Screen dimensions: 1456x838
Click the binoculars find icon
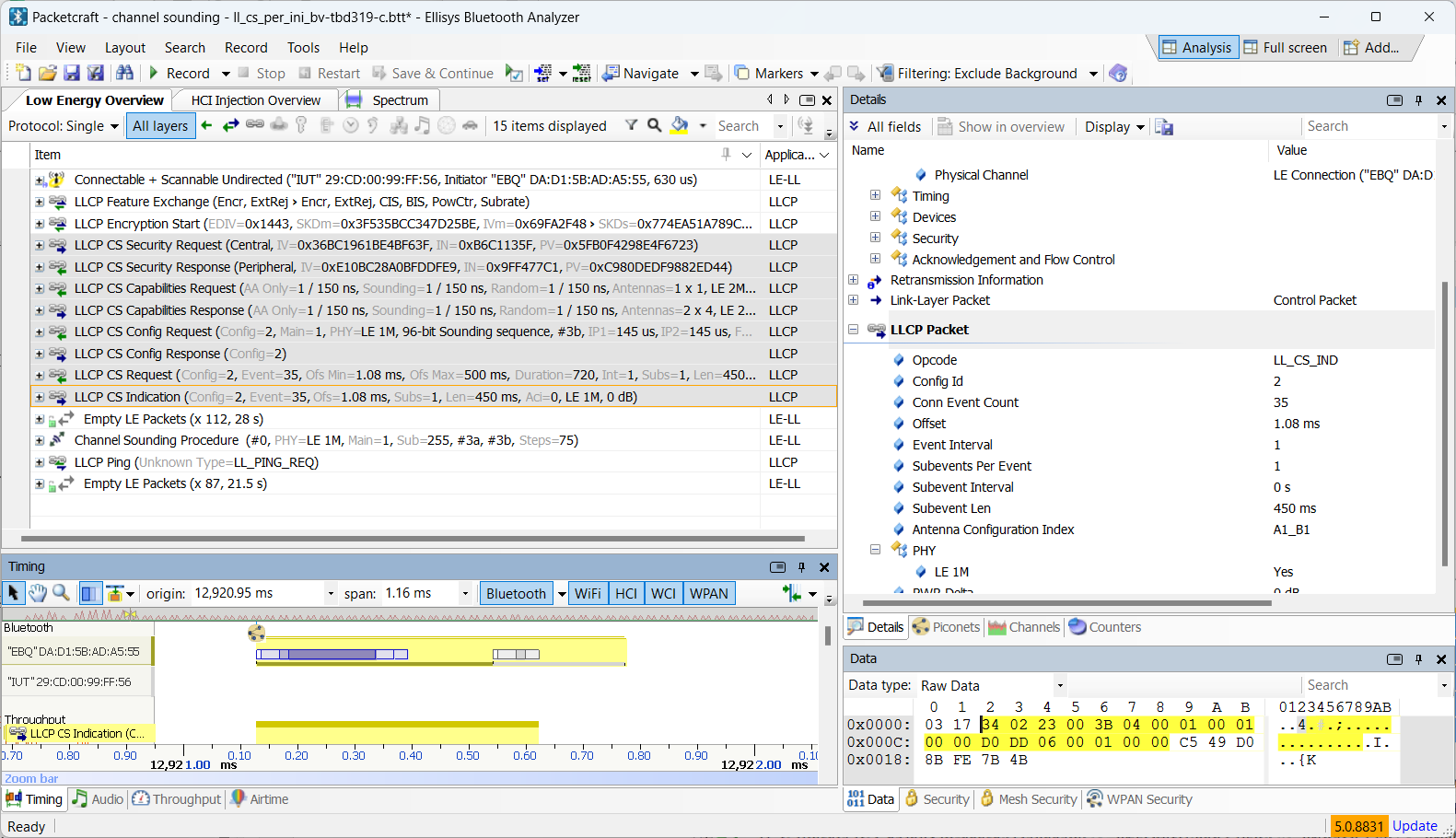(125, 74)
